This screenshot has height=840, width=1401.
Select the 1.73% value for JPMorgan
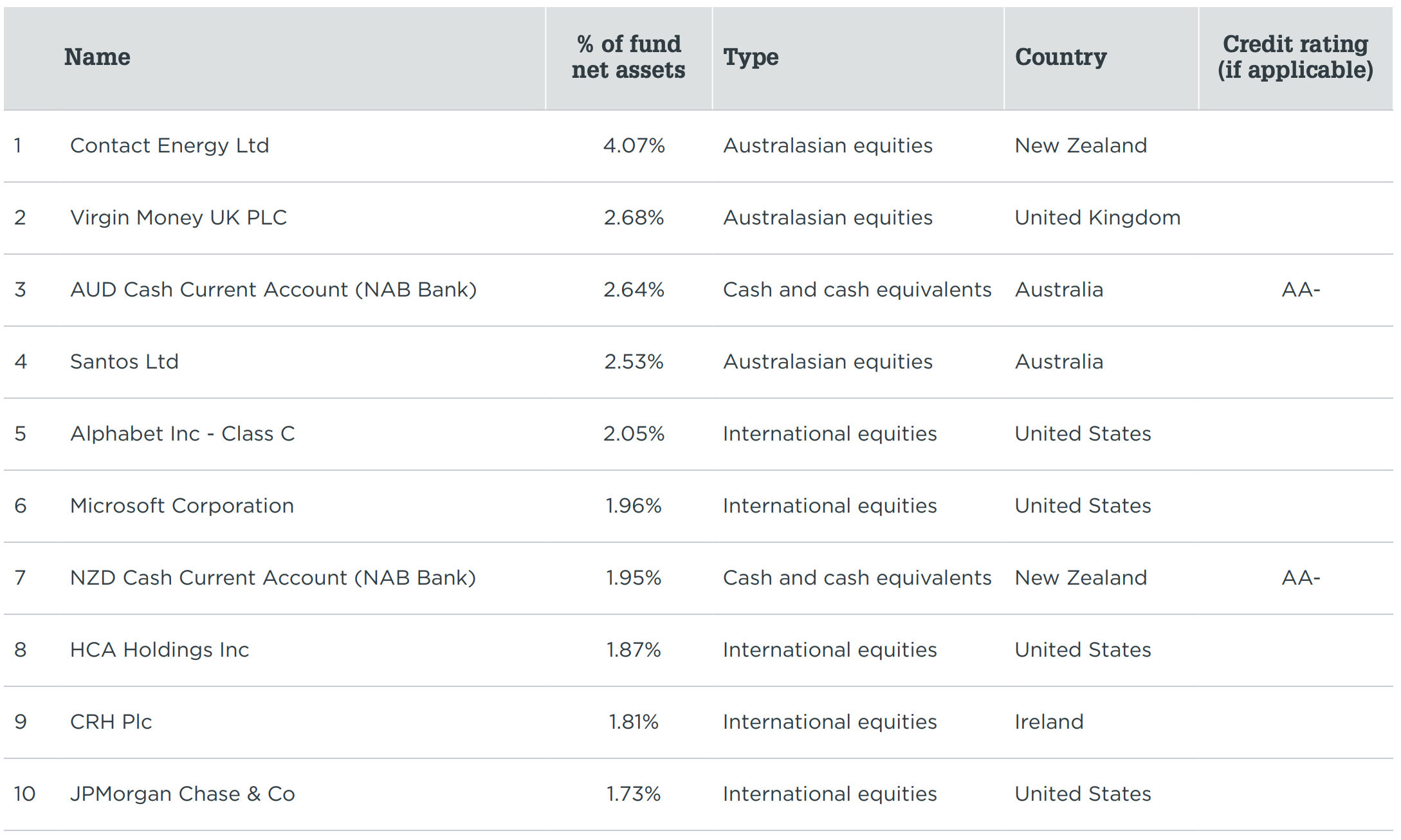coord(634,794)
